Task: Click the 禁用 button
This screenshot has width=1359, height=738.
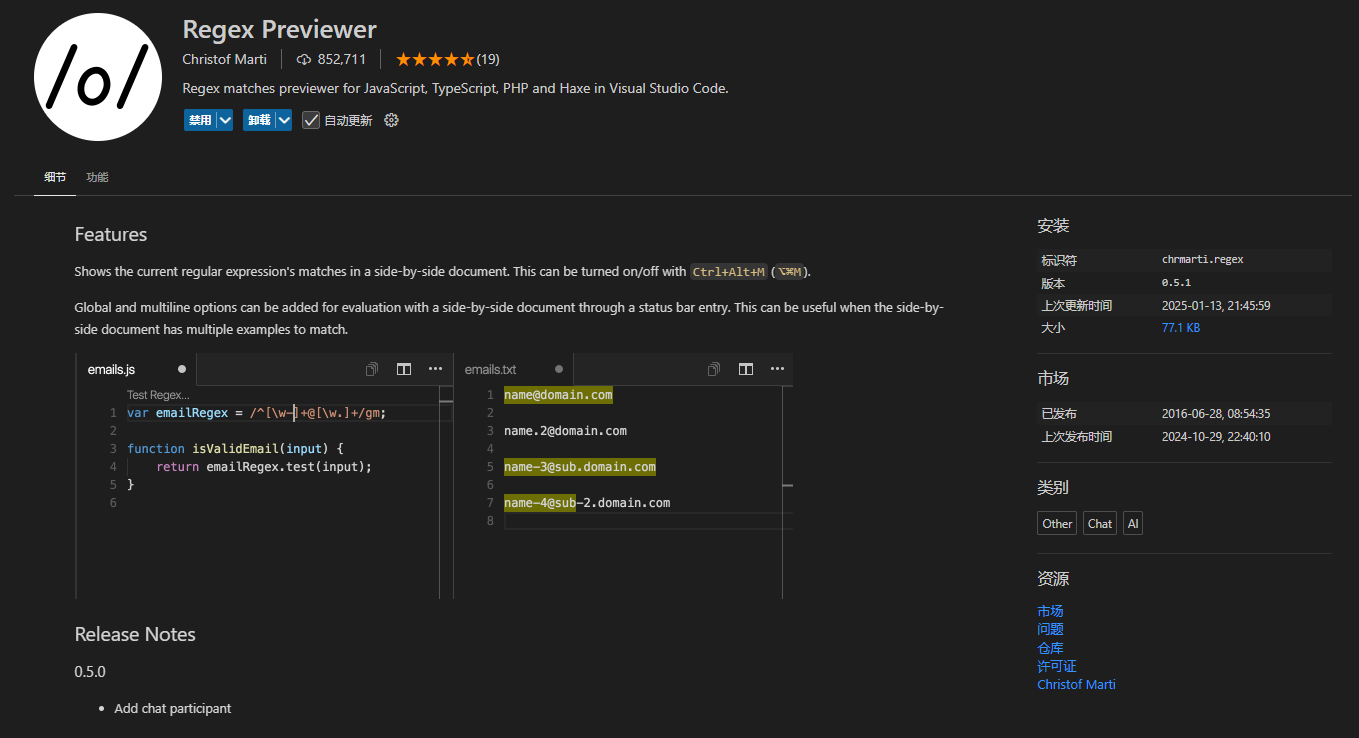Action: (200, 120)
